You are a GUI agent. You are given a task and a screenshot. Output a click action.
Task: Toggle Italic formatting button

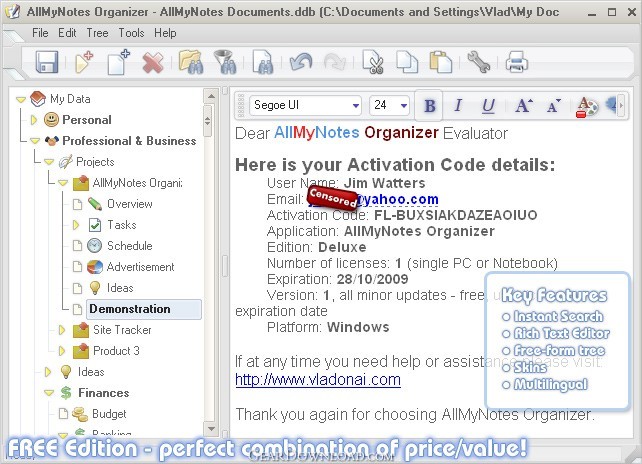(x=458, y=106)
